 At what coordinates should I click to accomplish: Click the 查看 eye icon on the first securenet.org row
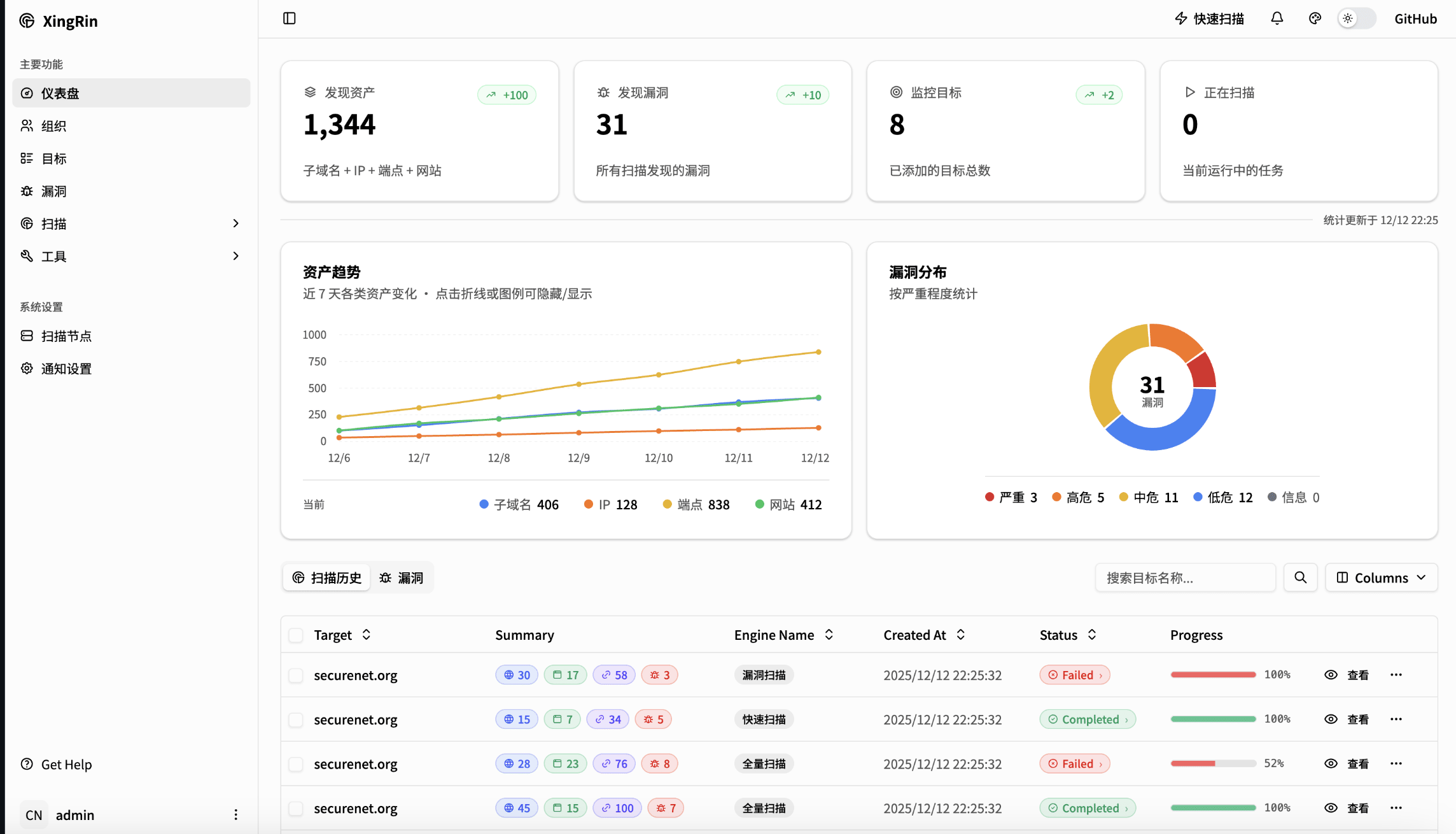[x=1330, y=675]
